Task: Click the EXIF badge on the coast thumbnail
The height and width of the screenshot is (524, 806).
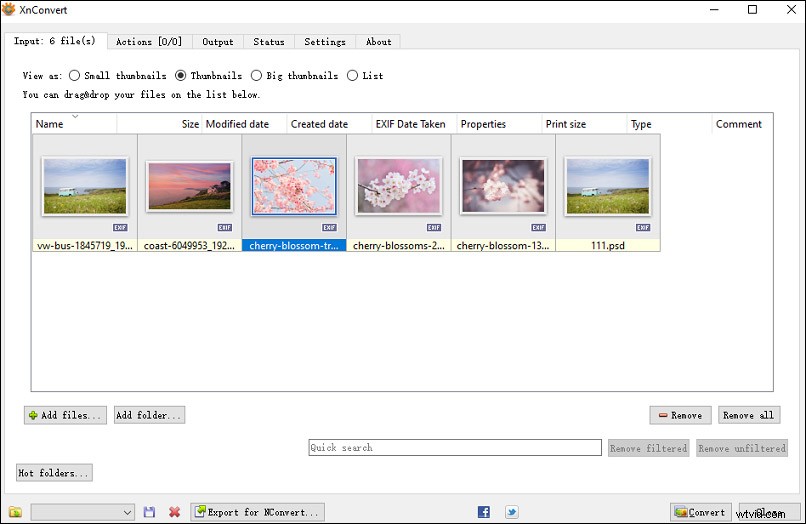Action: click(225, 227)
